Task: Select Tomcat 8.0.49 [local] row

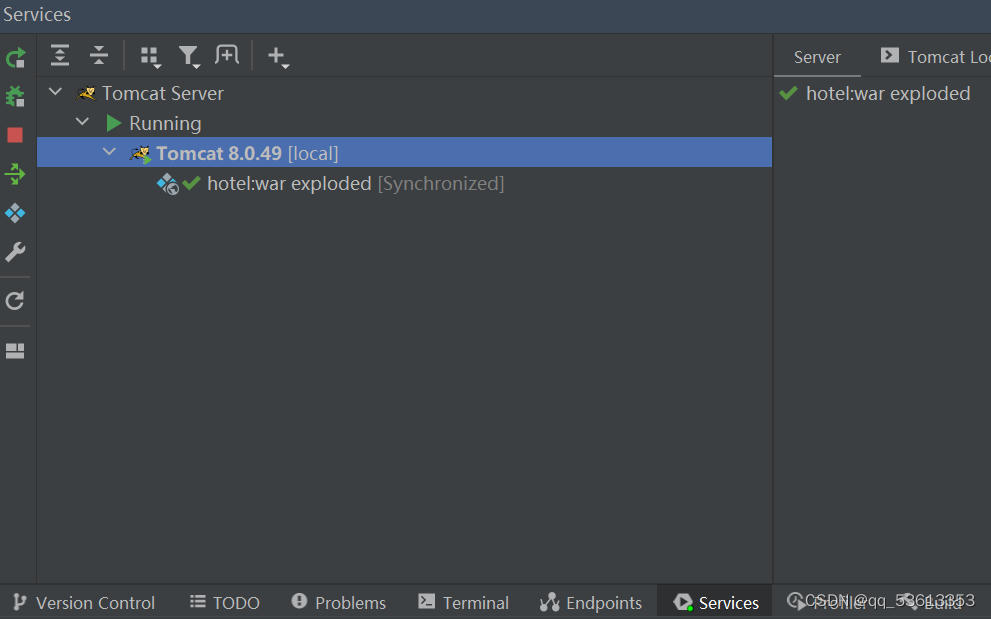Action: click(x=404, y=152)
